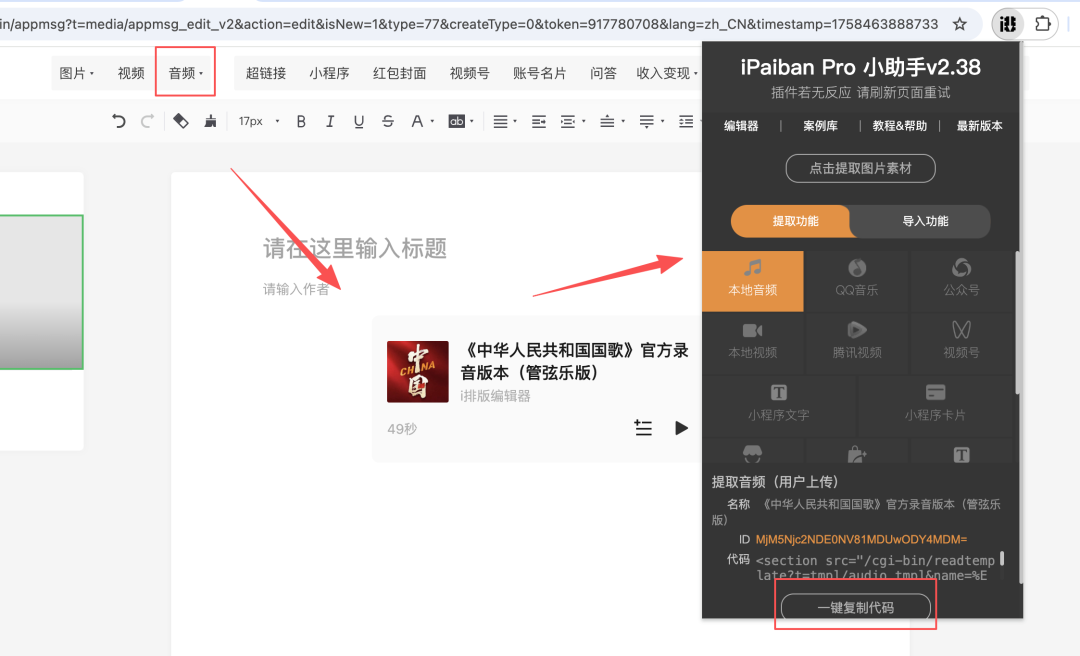Screen dimensions: 1080x656
Task: Open the text alignment dropdown
Action: point(505,121)
